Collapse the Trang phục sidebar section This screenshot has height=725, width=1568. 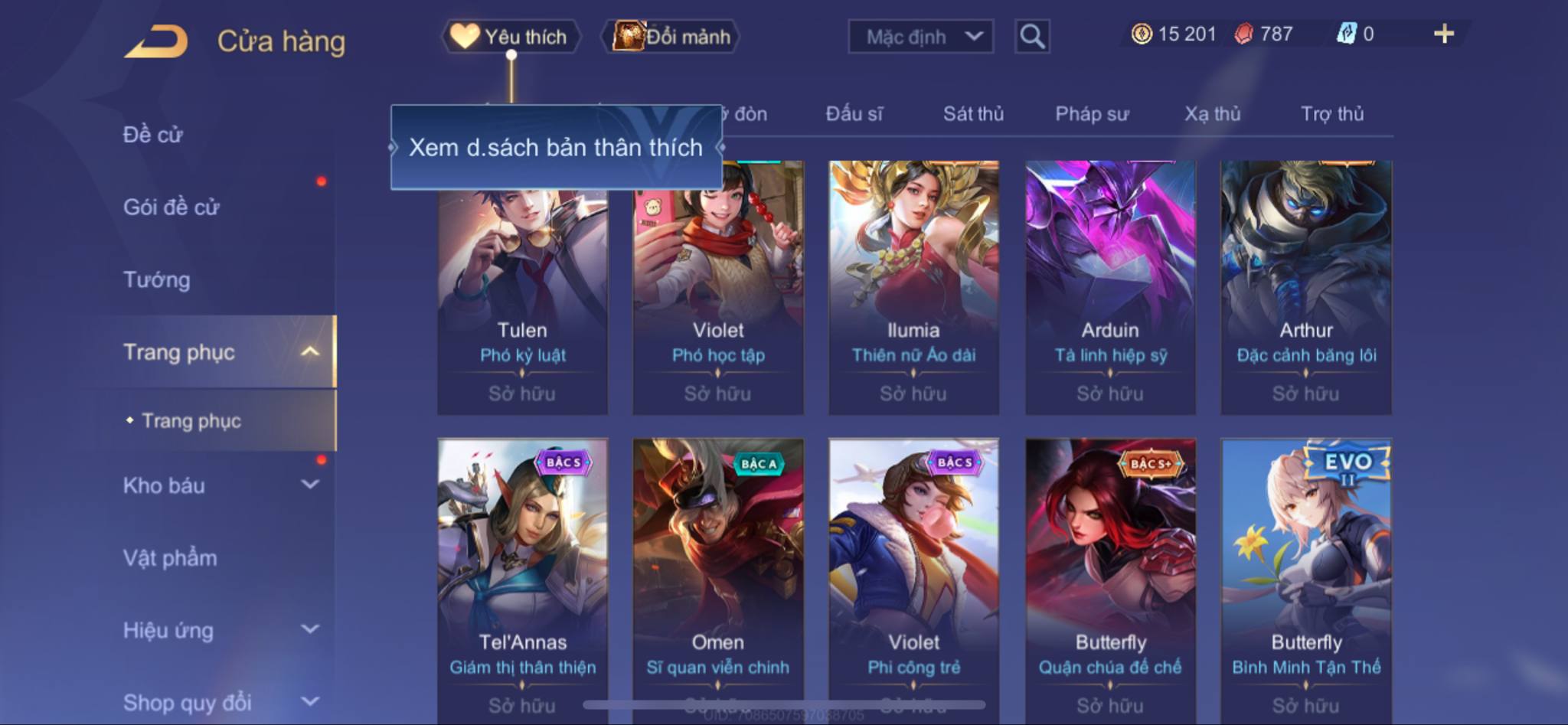[309, 352]
